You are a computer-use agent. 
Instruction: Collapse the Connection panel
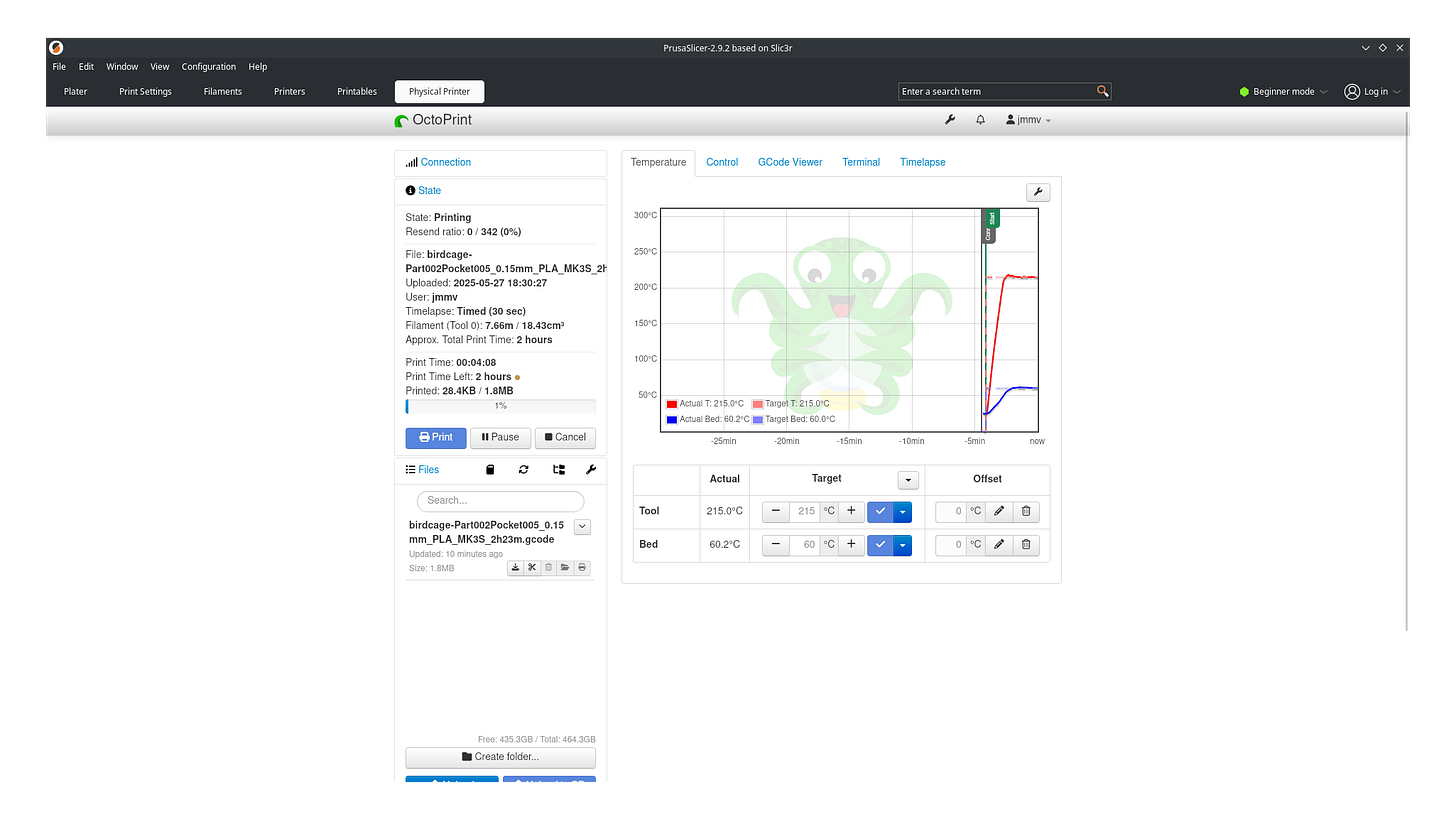(445, 162)
